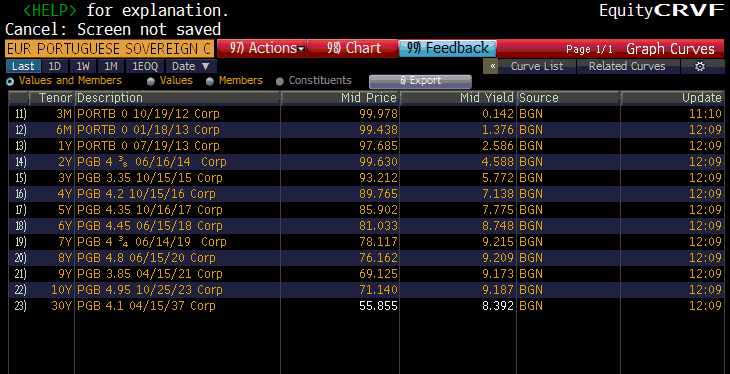730x374 pixels.
Task: Select Values and Members radio button
Action: coord(10,81)
